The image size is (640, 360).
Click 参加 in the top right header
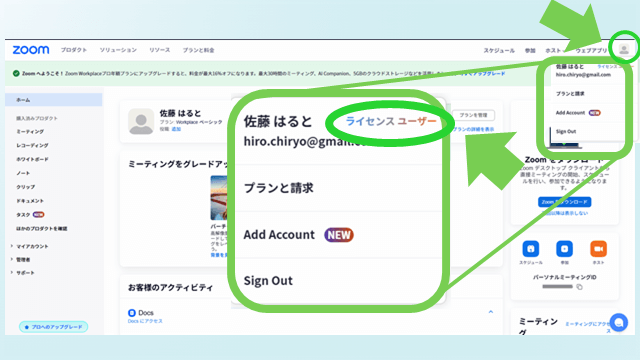point(530,51)
